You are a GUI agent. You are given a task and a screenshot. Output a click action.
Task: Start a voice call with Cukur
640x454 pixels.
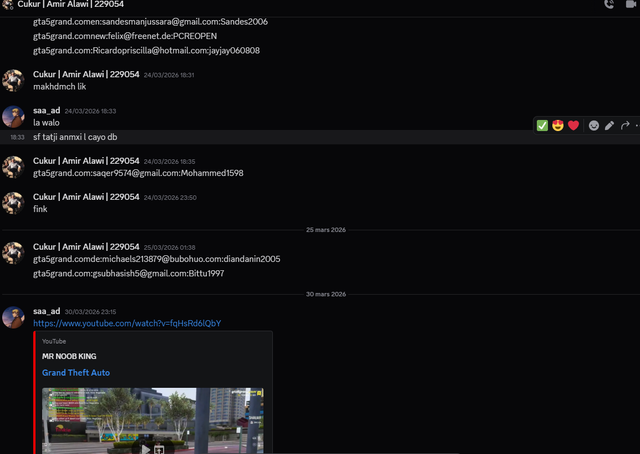click(609, 4)
